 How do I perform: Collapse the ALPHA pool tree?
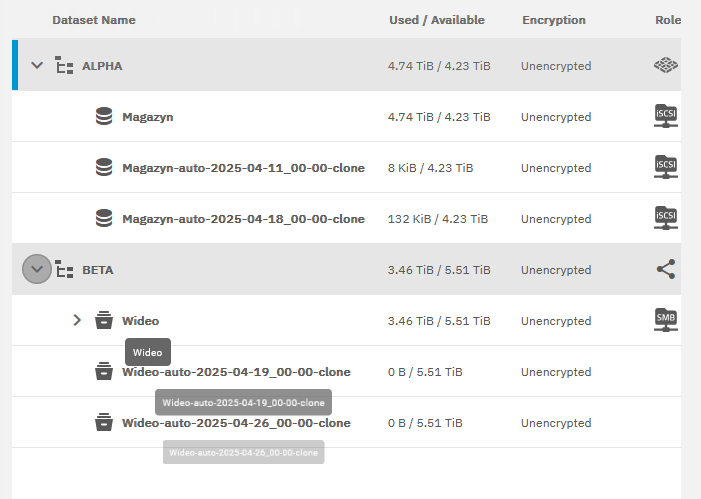pos(37,66)
